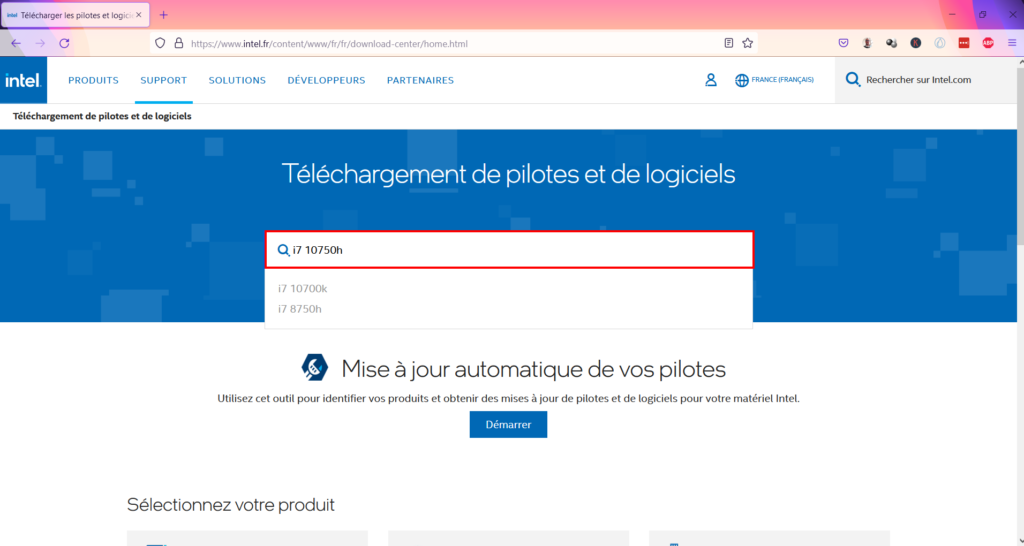Click the tracking protection shield icon
This screenshot has width=1024, height=546.
(160, 43)
